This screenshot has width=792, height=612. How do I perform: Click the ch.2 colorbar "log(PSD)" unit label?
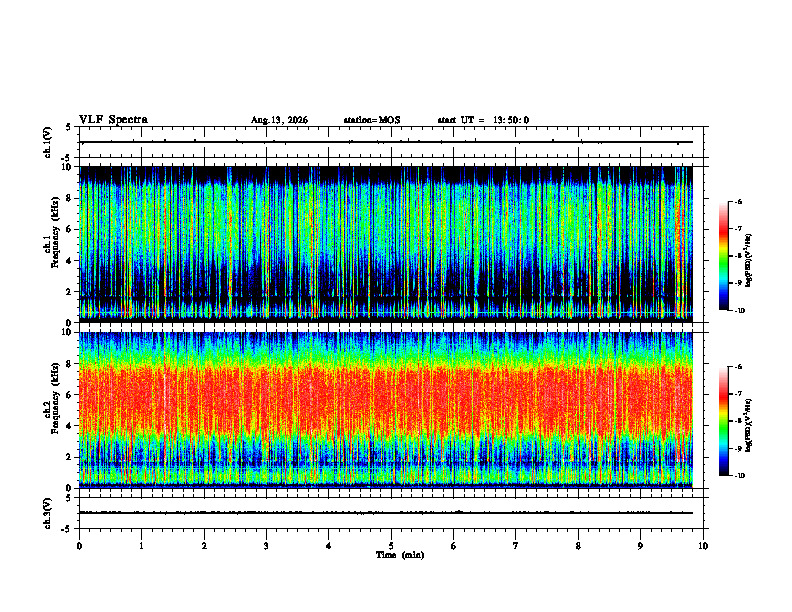pyautogui.click(x=749, y=425)
